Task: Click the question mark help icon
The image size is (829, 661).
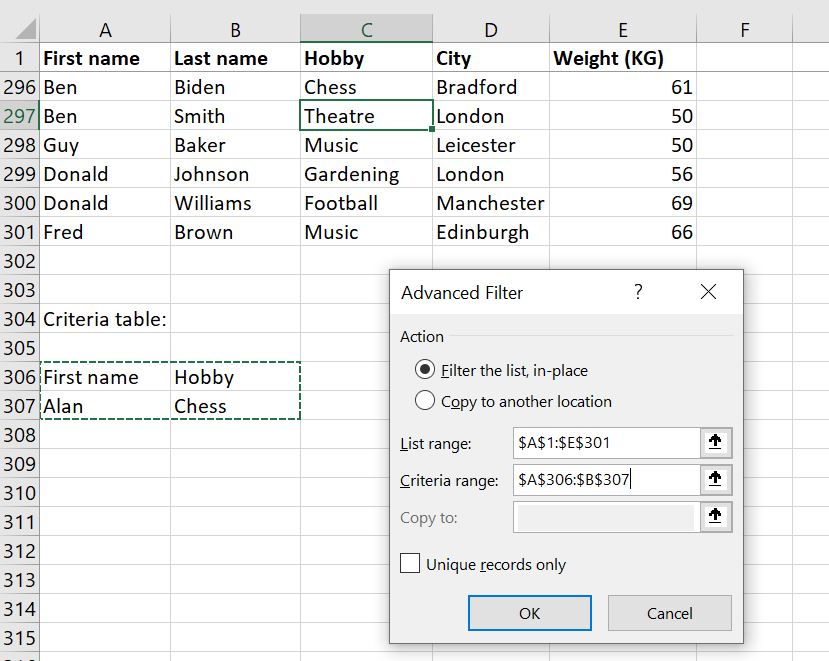Action: [638, 292]
